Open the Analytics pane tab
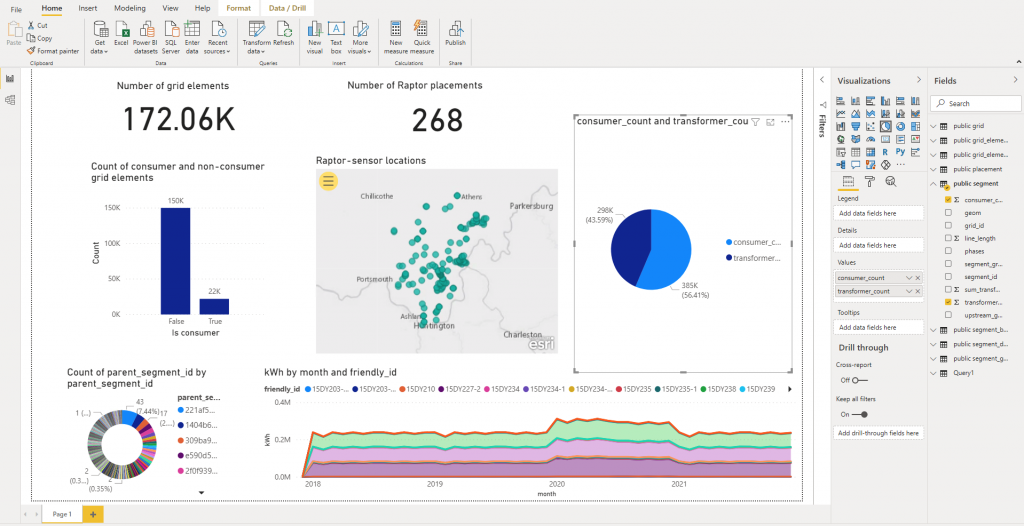This screenshot has width=1024, height=526. (x=890, y=182)
